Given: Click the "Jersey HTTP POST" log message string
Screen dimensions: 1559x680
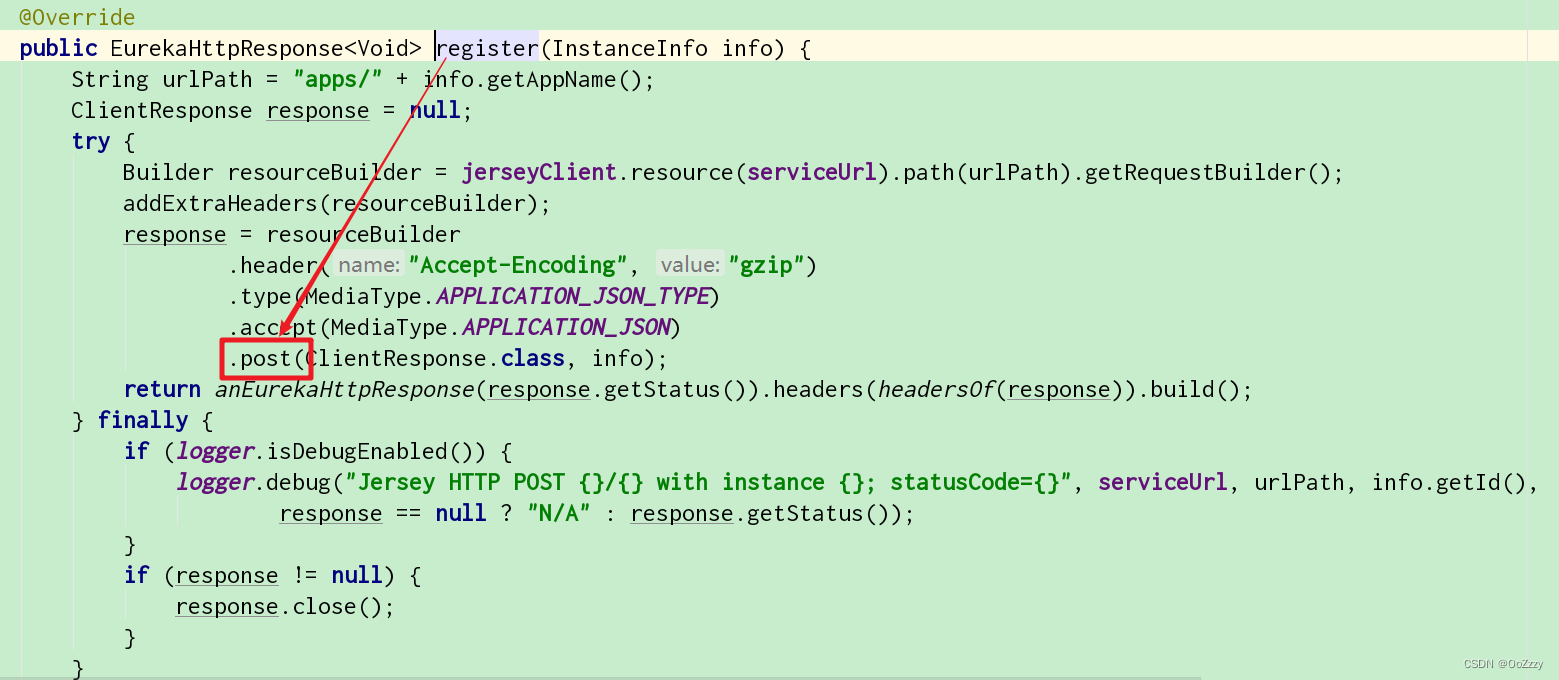Looking at the screenshot, I should [708, 482].
